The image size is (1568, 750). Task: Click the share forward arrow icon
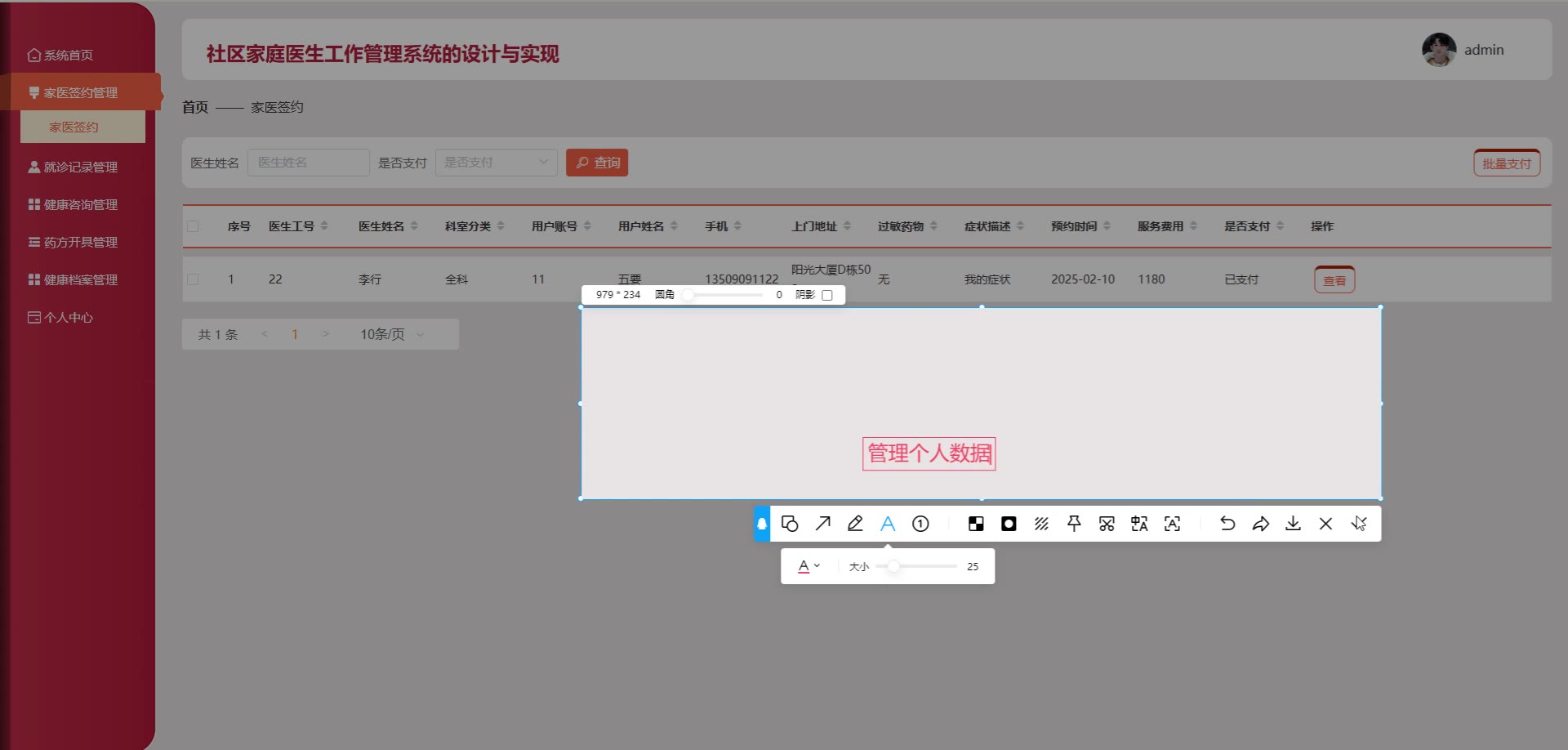coord(1260,524)
